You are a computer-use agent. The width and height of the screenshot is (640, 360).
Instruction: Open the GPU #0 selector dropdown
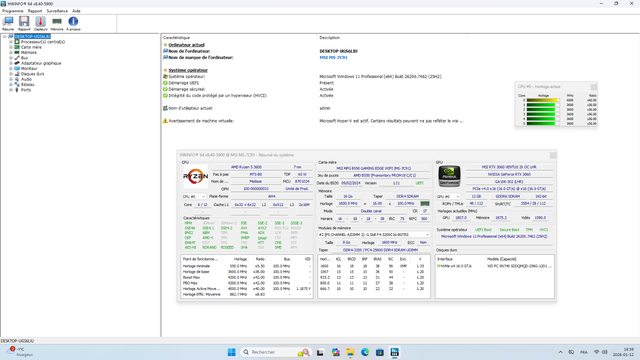(x=448, y=197)
